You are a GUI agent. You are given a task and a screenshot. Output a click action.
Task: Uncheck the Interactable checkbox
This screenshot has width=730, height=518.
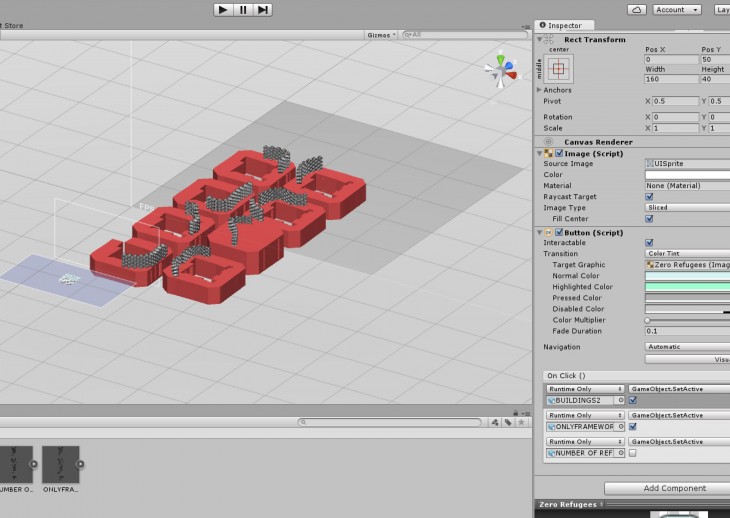649,242
